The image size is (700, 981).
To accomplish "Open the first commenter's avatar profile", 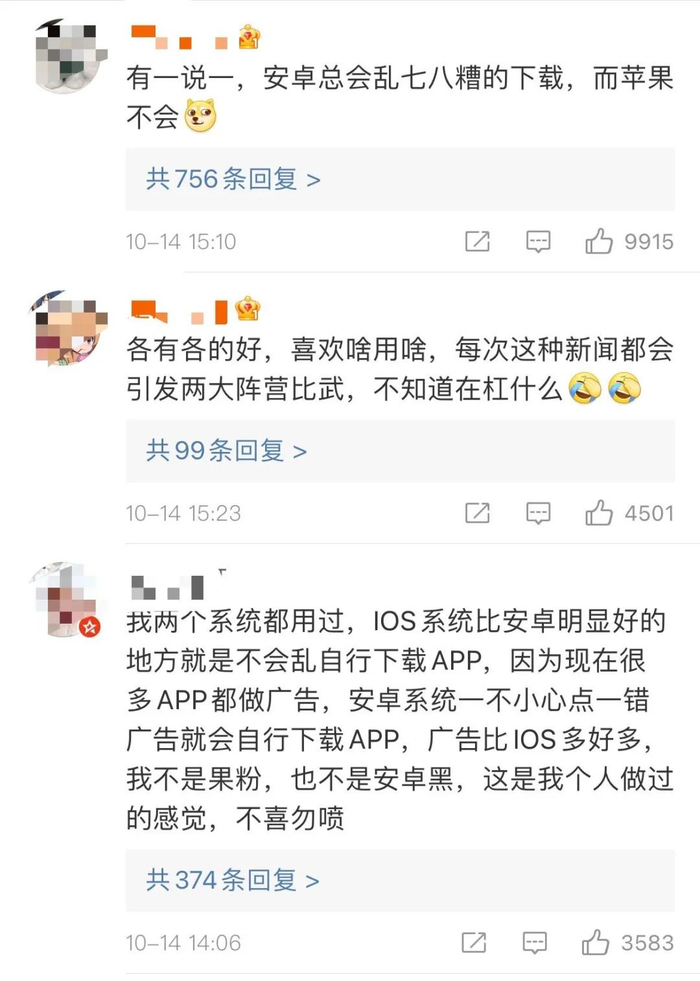I will [x=70, y=55].
